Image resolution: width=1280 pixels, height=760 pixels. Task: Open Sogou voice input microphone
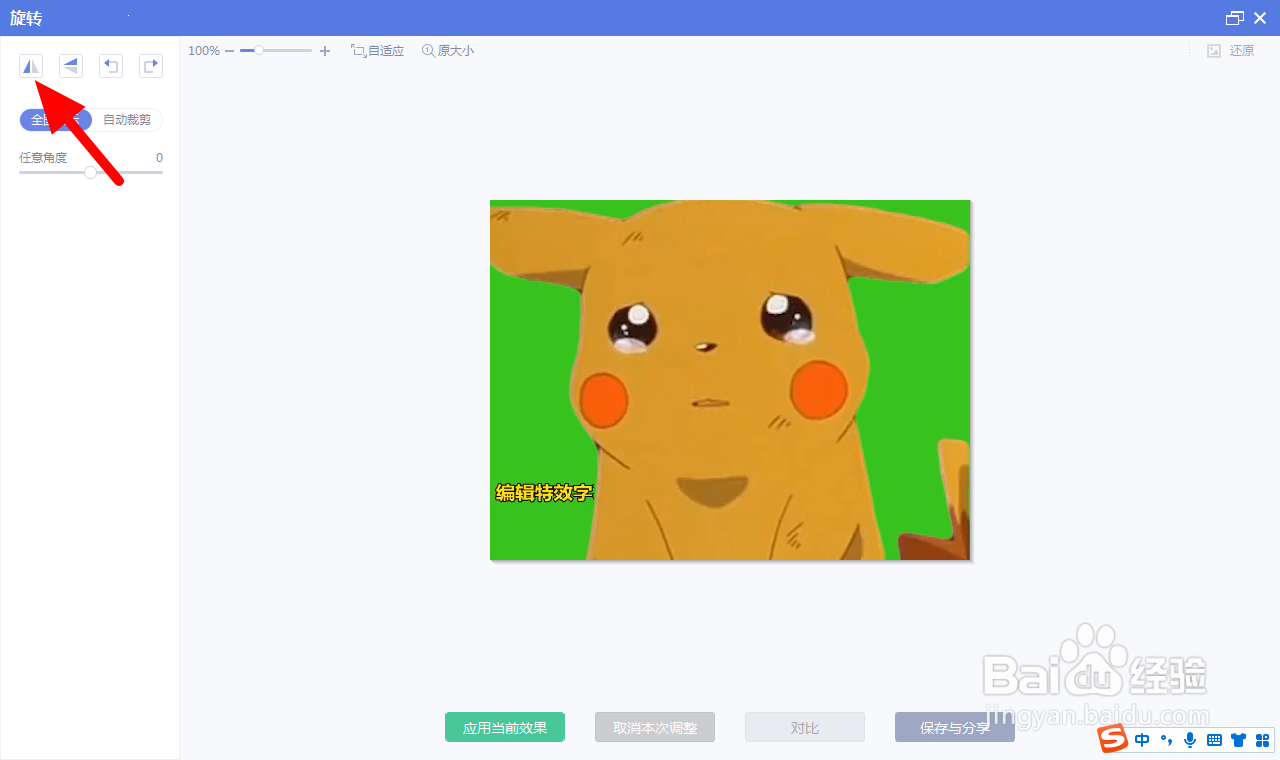point(1190,740)
